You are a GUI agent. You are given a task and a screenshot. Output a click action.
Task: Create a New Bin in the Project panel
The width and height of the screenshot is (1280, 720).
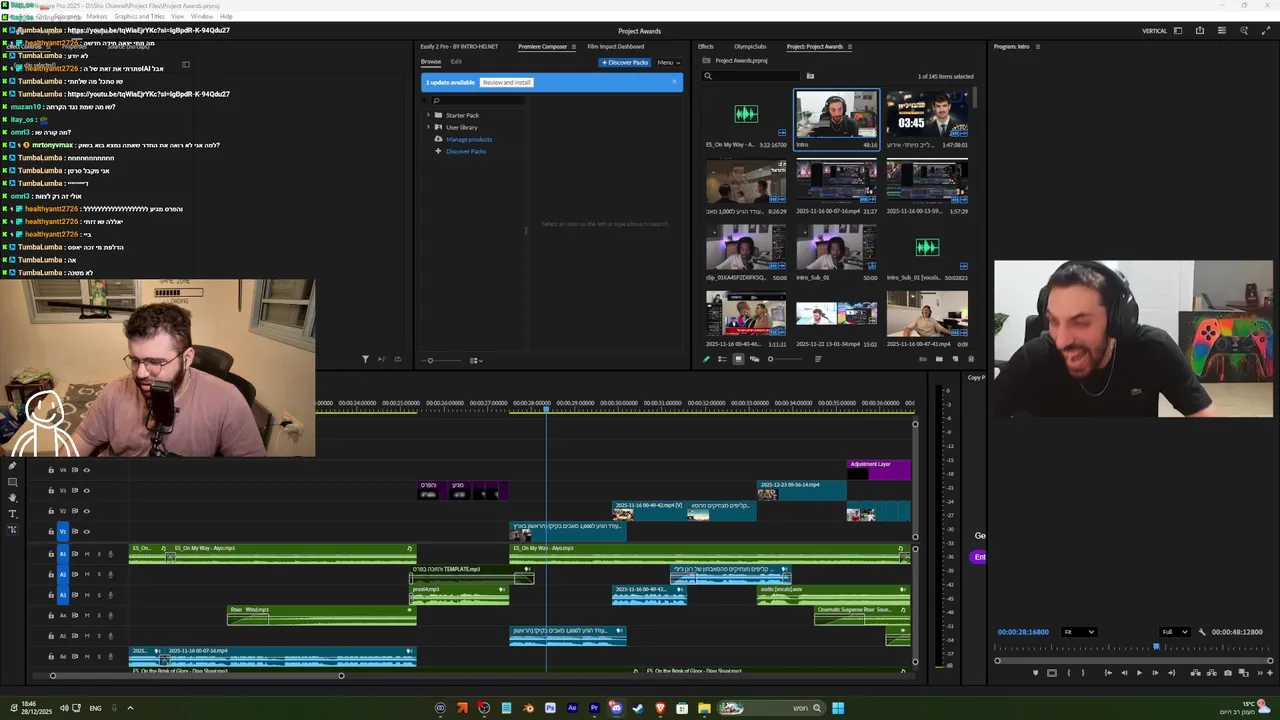[x=939, y=359]
